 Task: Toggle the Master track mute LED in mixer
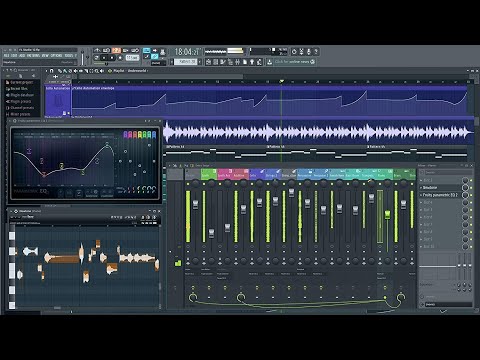pos(188,184)
